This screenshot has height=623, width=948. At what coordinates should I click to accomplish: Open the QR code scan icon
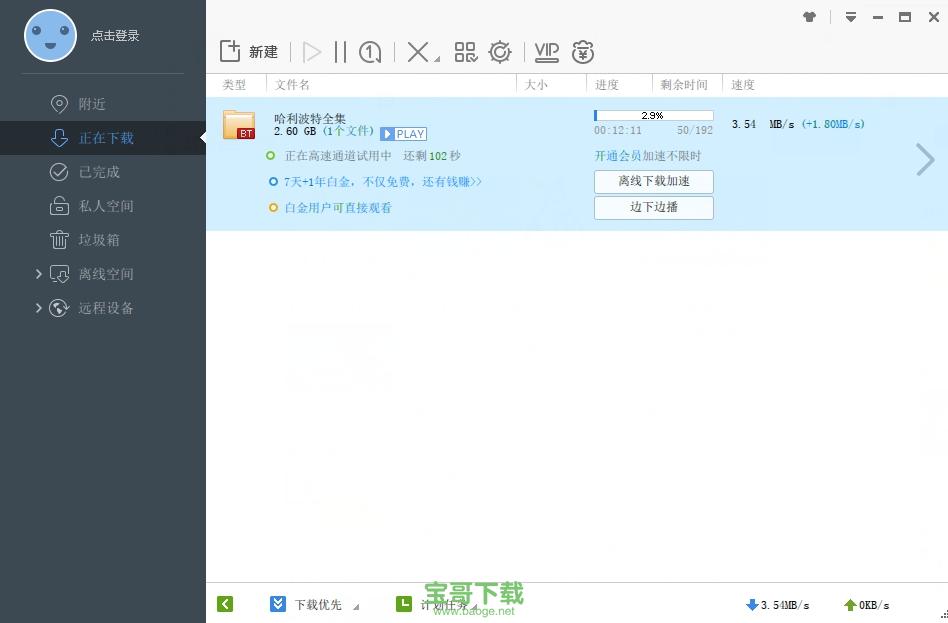click(466, 52)
